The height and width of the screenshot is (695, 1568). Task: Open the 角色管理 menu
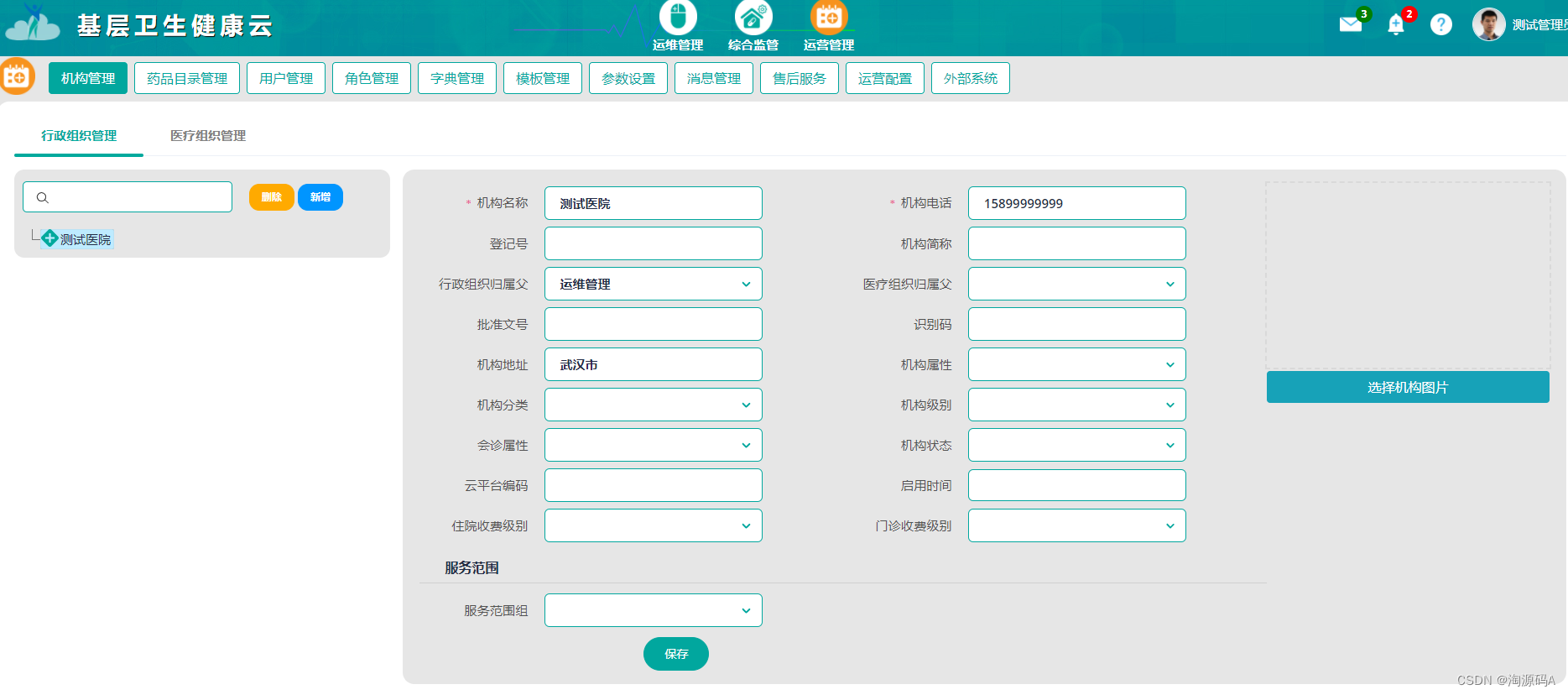[372, 78]
